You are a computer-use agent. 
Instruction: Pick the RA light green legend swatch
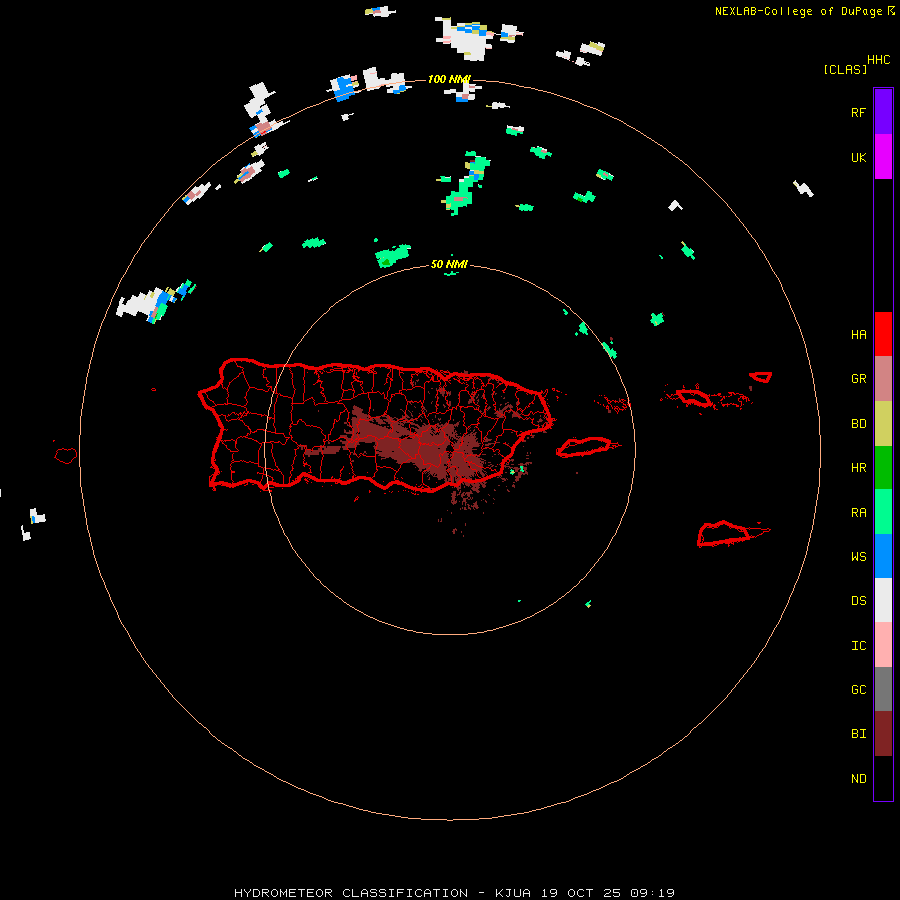(883, 512)
